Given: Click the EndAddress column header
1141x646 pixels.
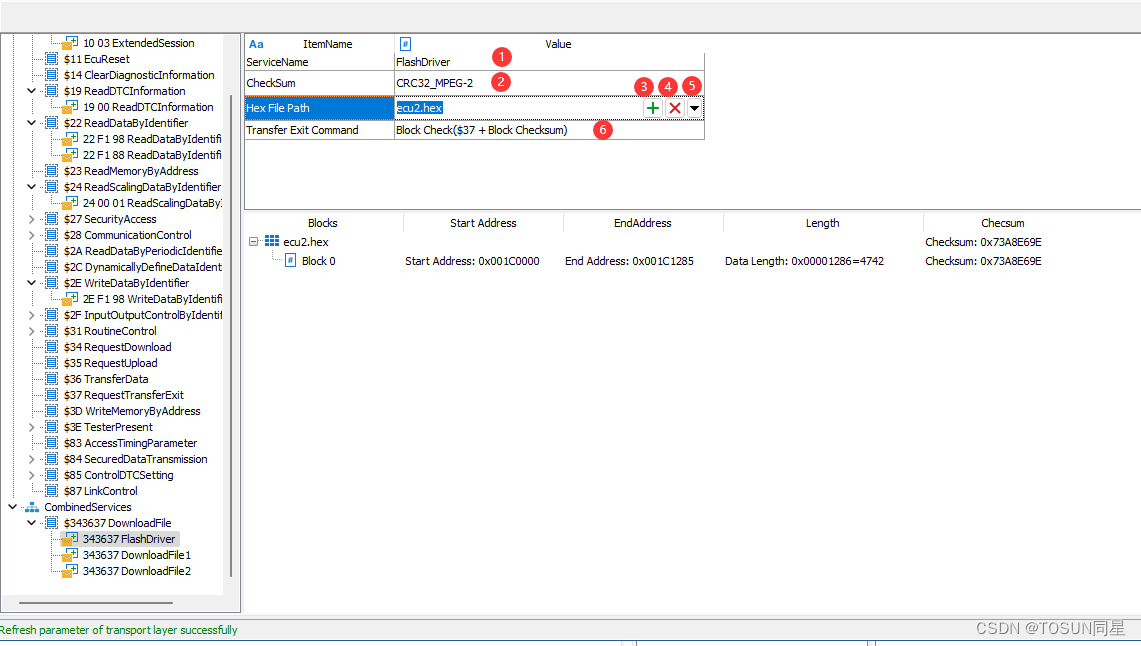Looking at the screenshot, I should click(643, 223).
